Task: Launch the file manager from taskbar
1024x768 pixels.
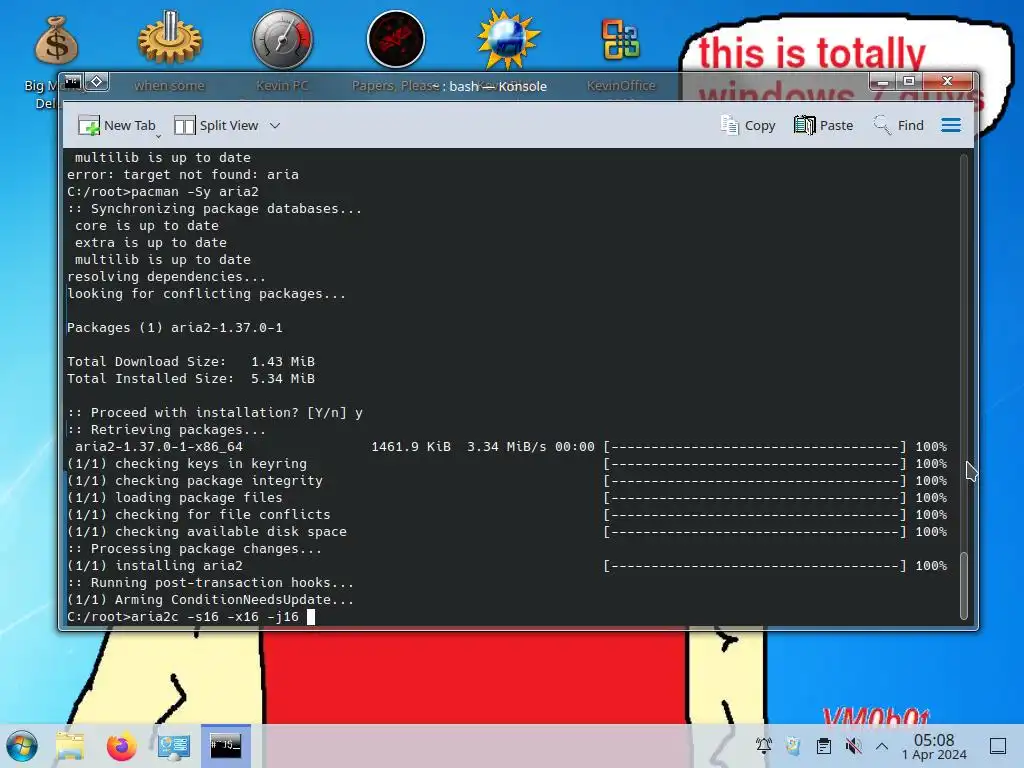Action: point(70,746)
